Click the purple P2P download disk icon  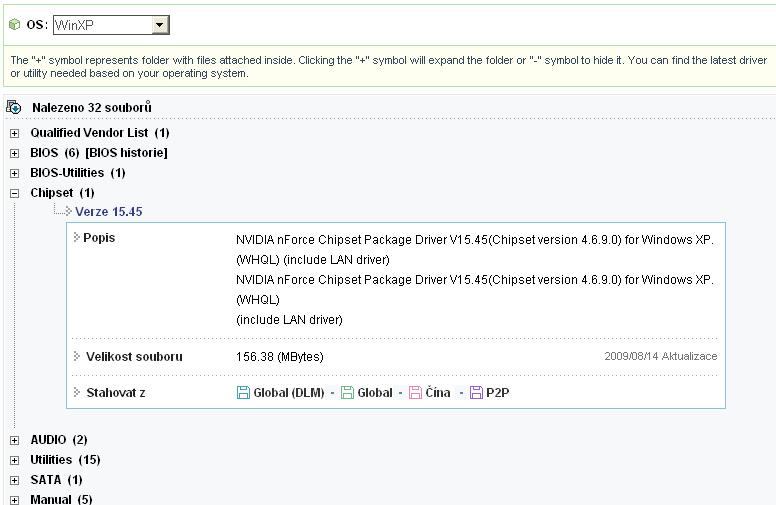(476, 393)
